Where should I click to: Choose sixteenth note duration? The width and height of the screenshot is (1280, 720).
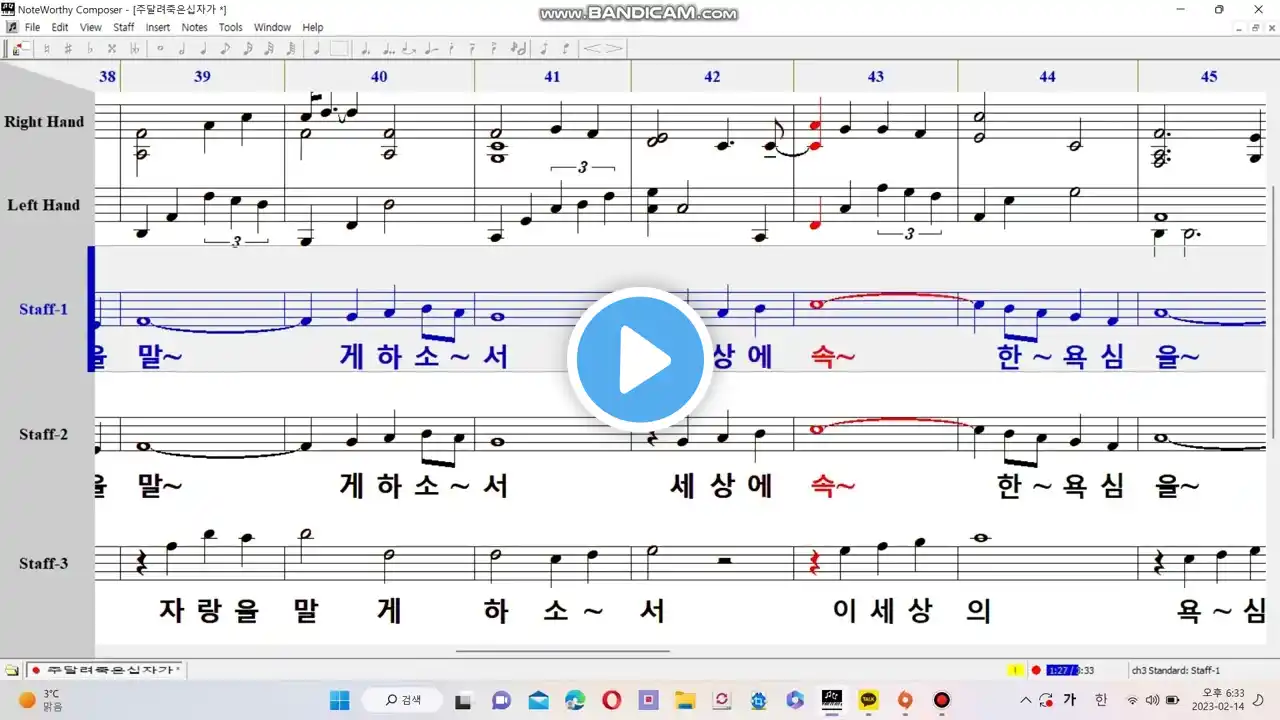(247, 48)
